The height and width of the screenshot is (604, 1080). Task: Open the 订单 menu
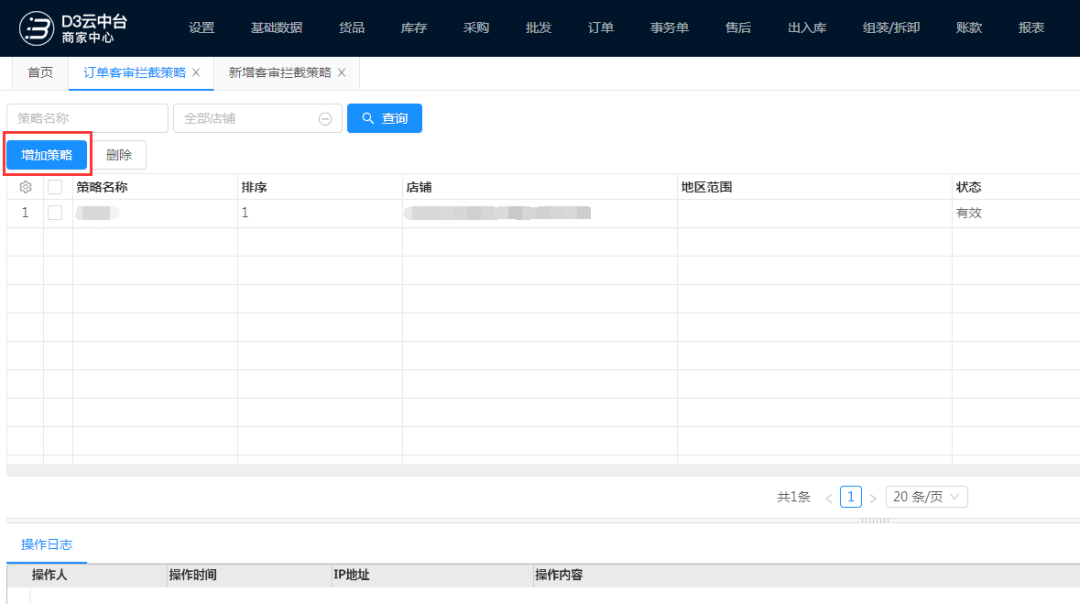click(601, 28)
